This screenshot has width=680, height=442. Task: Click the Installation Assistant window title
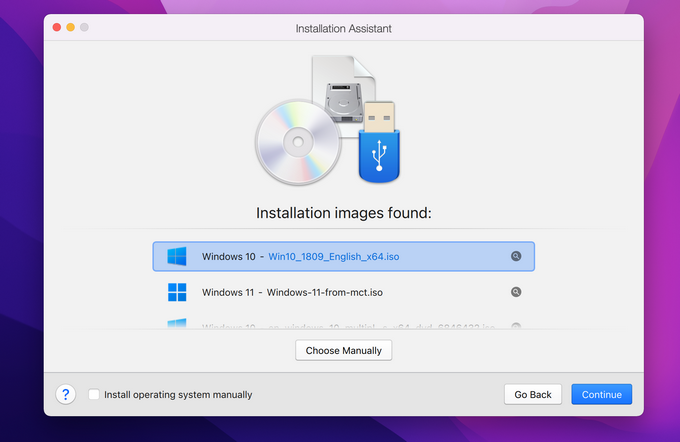point(343,29)
